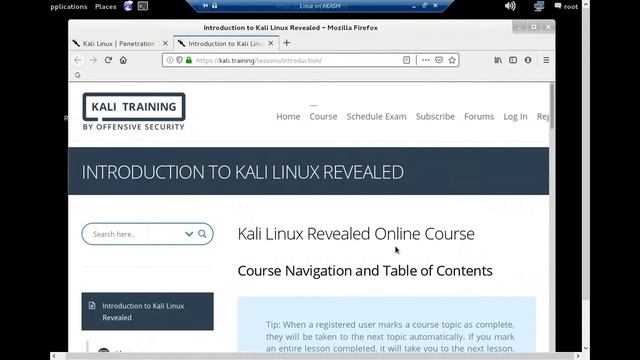This screenshot has width=640, height=360.
Task: Select Introduction to Kali Linux Revealed sidebar item
Action: click(147, 311)
